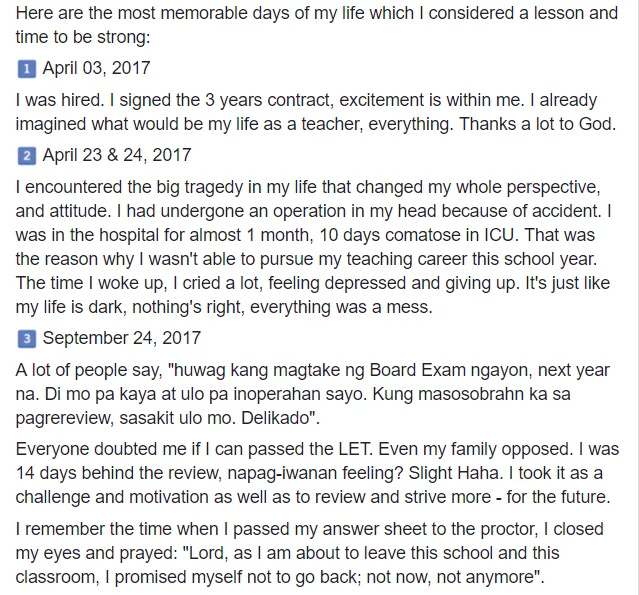Click the number 3 keycap emoji
The height and width of the screenshot is (595, 639).
tap(26, 339)
